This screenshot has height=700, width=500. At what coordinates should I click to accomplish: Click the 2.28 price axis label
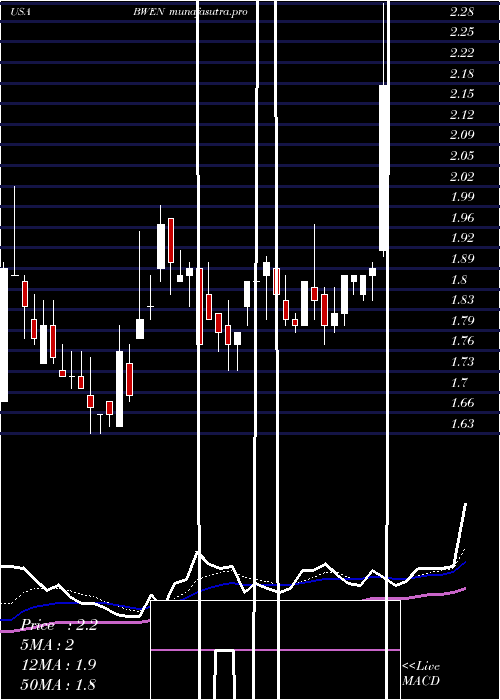(462, 12)
